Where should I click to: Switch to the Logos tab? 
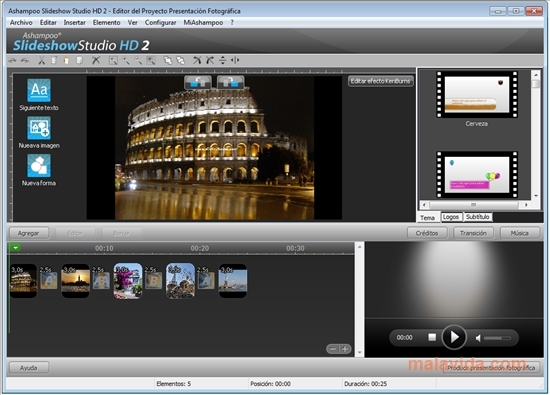pyautogui.click(x=451, y=217)
